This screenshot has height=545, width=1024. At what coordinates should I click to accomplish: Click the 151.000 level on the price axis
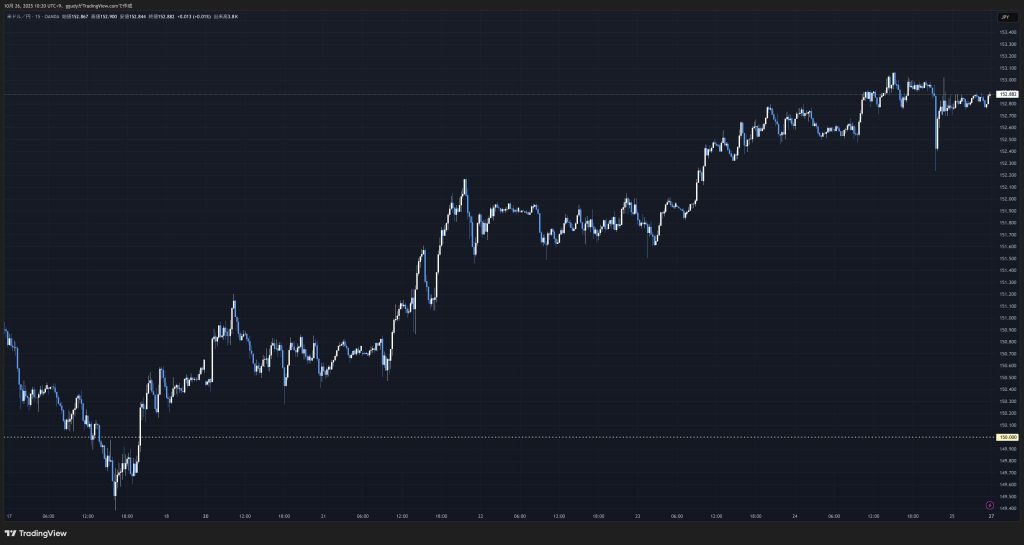[1007, 318]
